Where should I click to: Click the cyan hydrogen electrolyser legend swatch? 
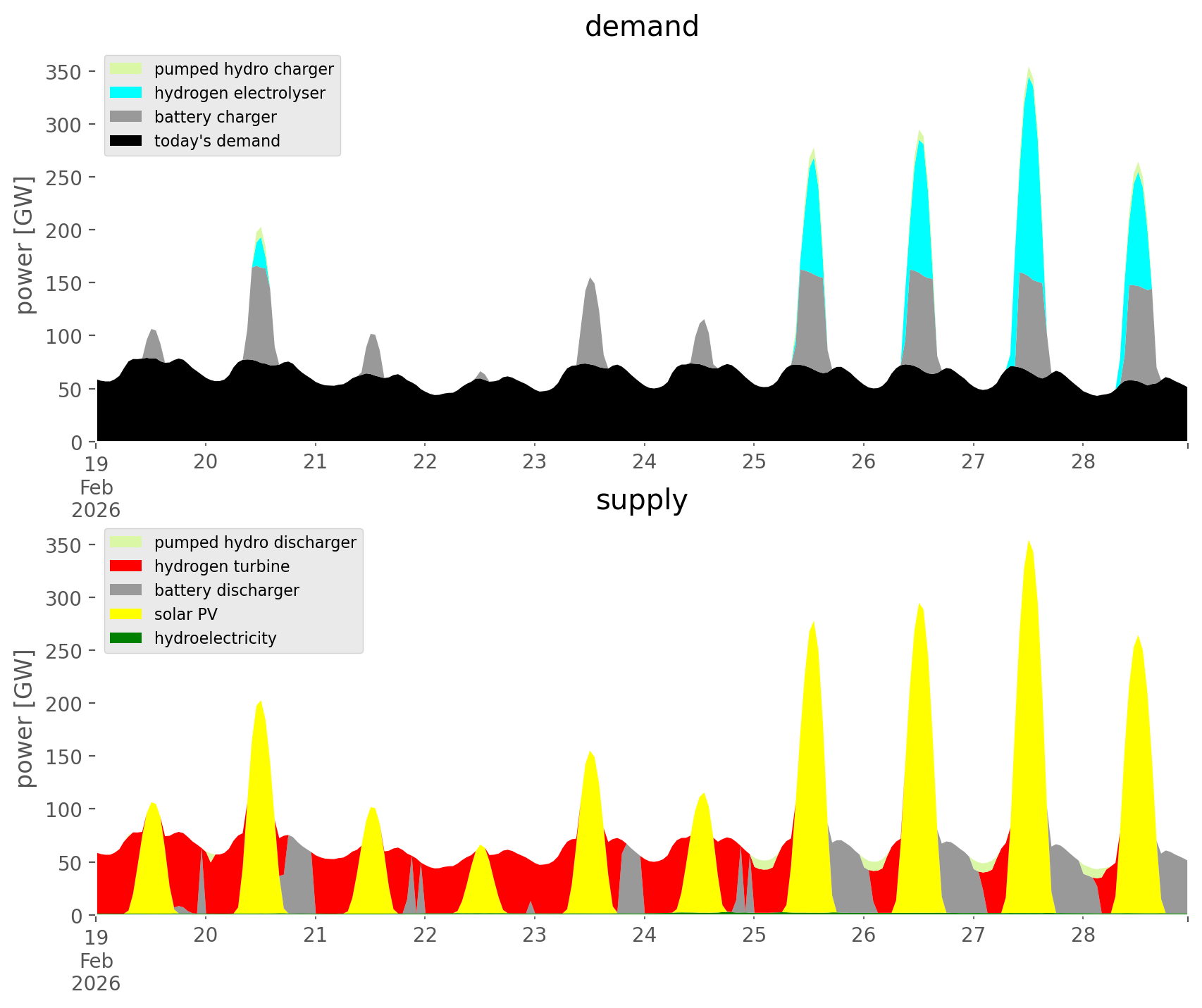(126, 93)
